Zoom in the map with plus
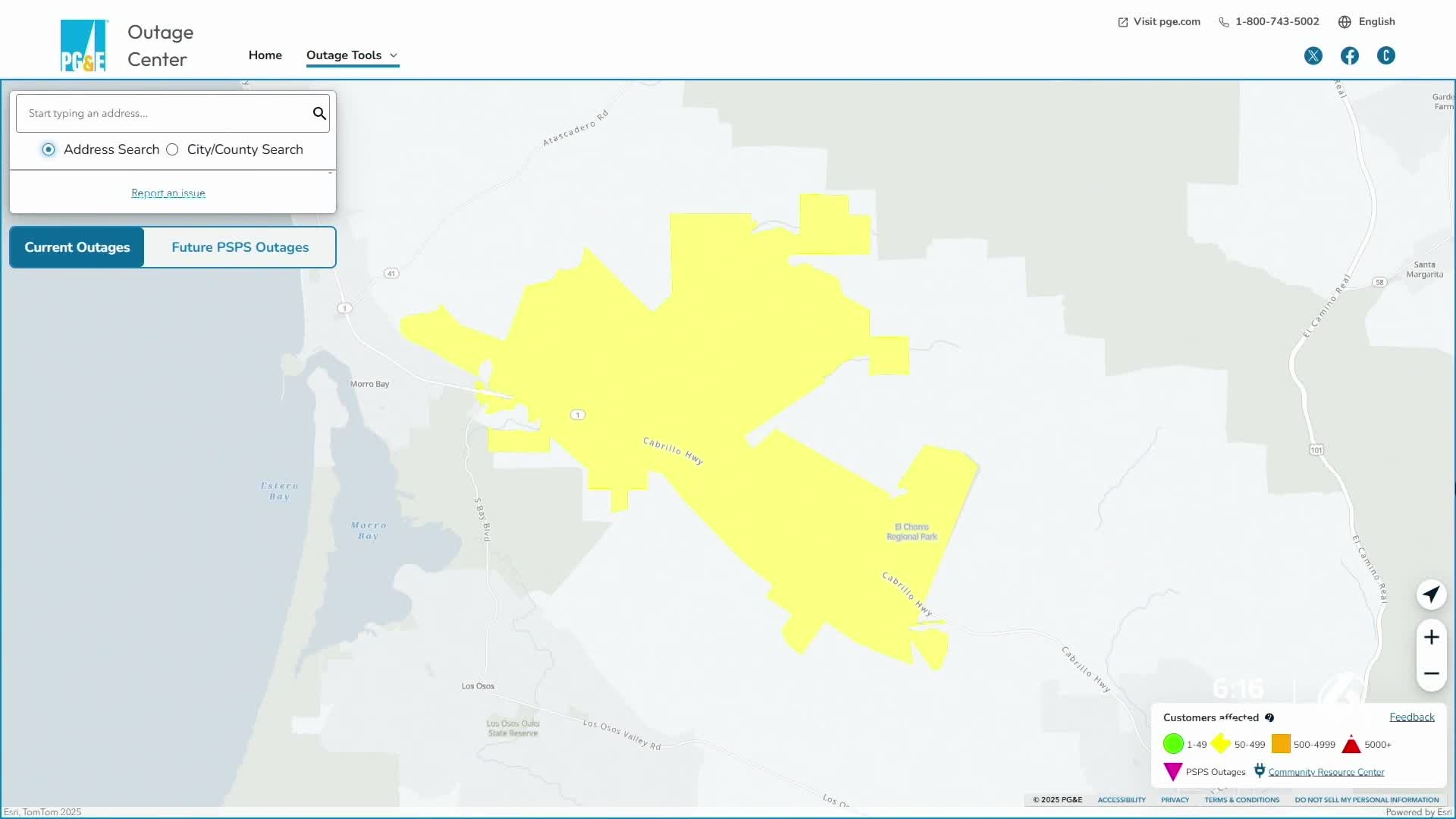The image size is (1456, 819). (1431, 637)
